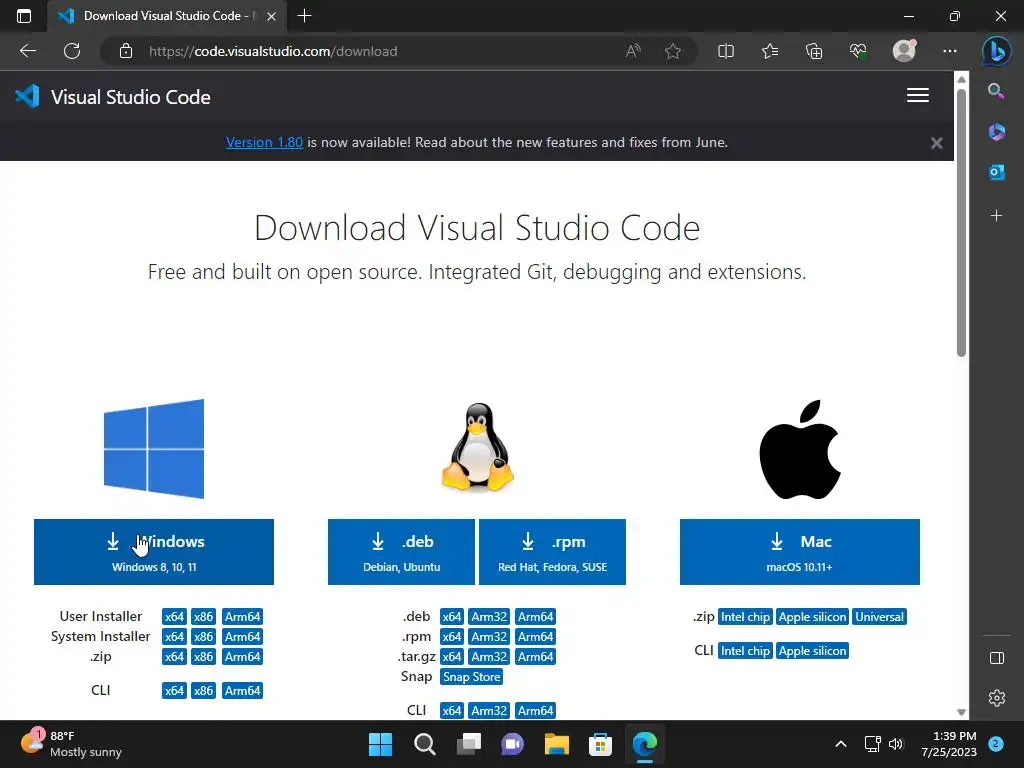The height and width of the screenshot is (768, 1024).
Task: Download Mac CLI for Apple silicon
Action: (812, 651)
